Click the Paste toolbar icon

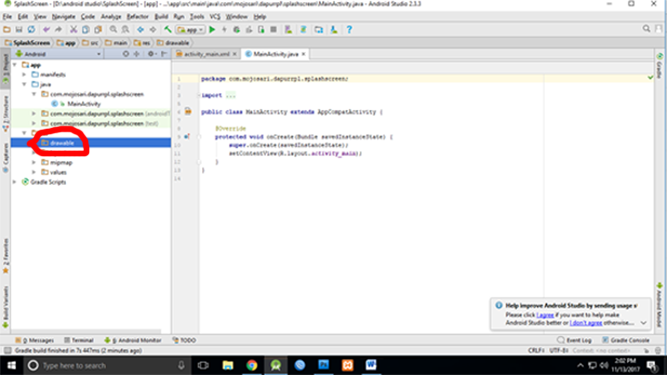[x=98, y=29]
